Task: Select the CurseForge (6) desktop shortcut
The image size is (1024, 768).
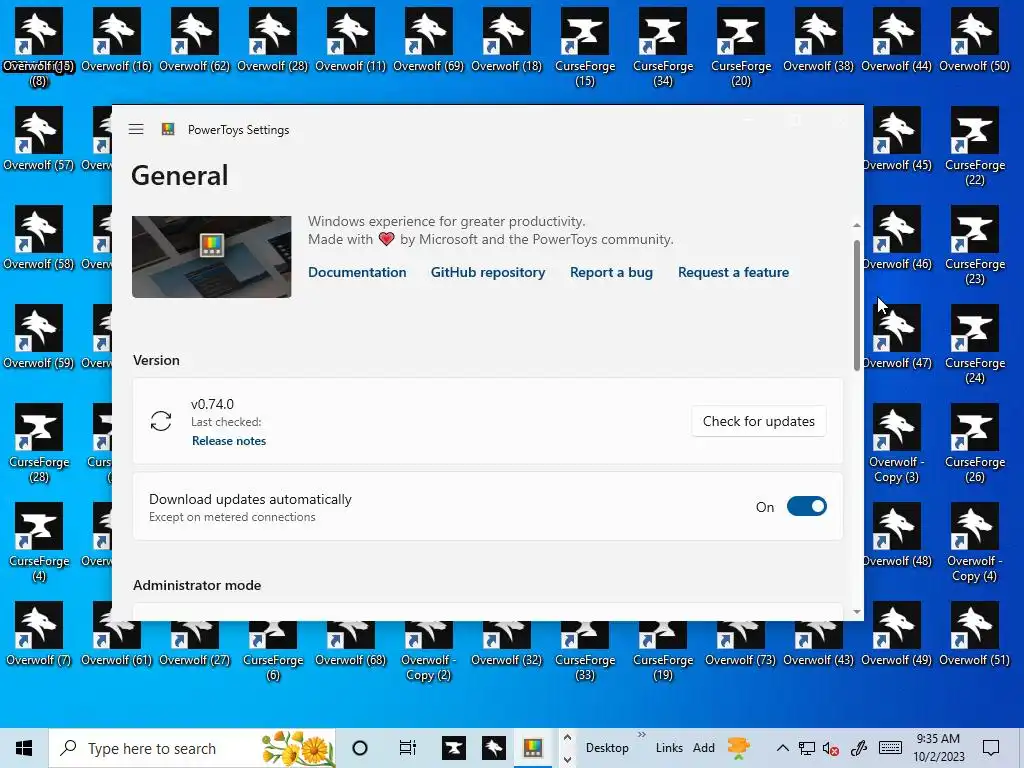Action: point(272,651)
